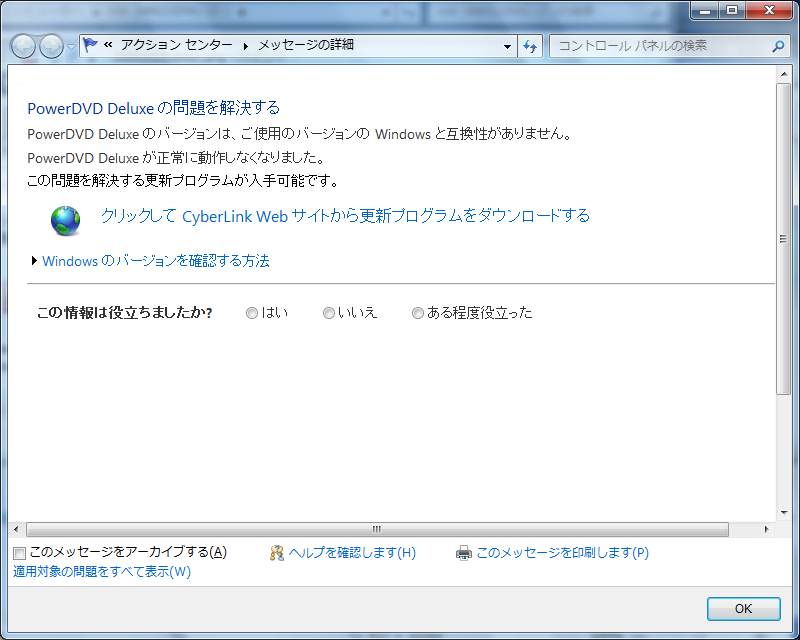Open the address bar history dropdown
Viewport: 800px width, 640px height.
[x=507, y=46]
